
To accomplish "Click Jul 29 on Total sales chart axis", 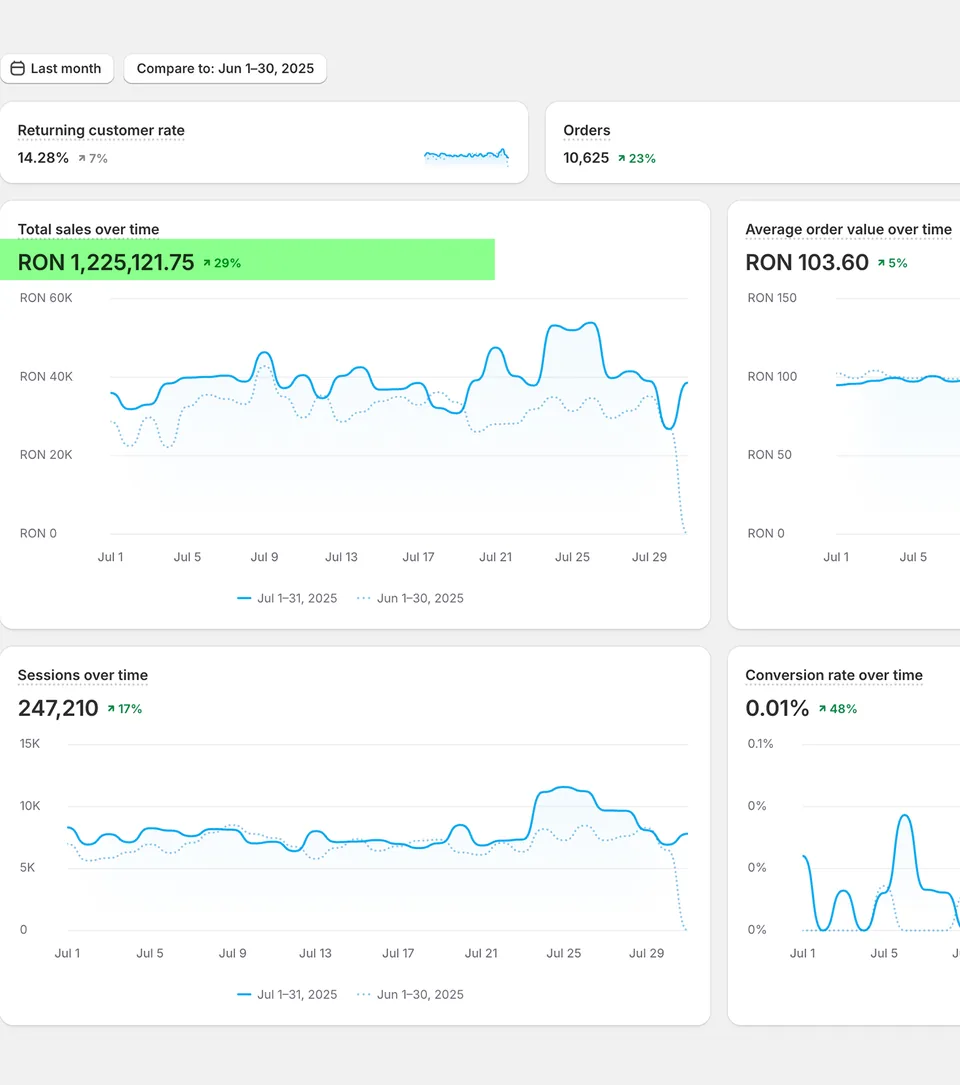I will pos(649,557).
